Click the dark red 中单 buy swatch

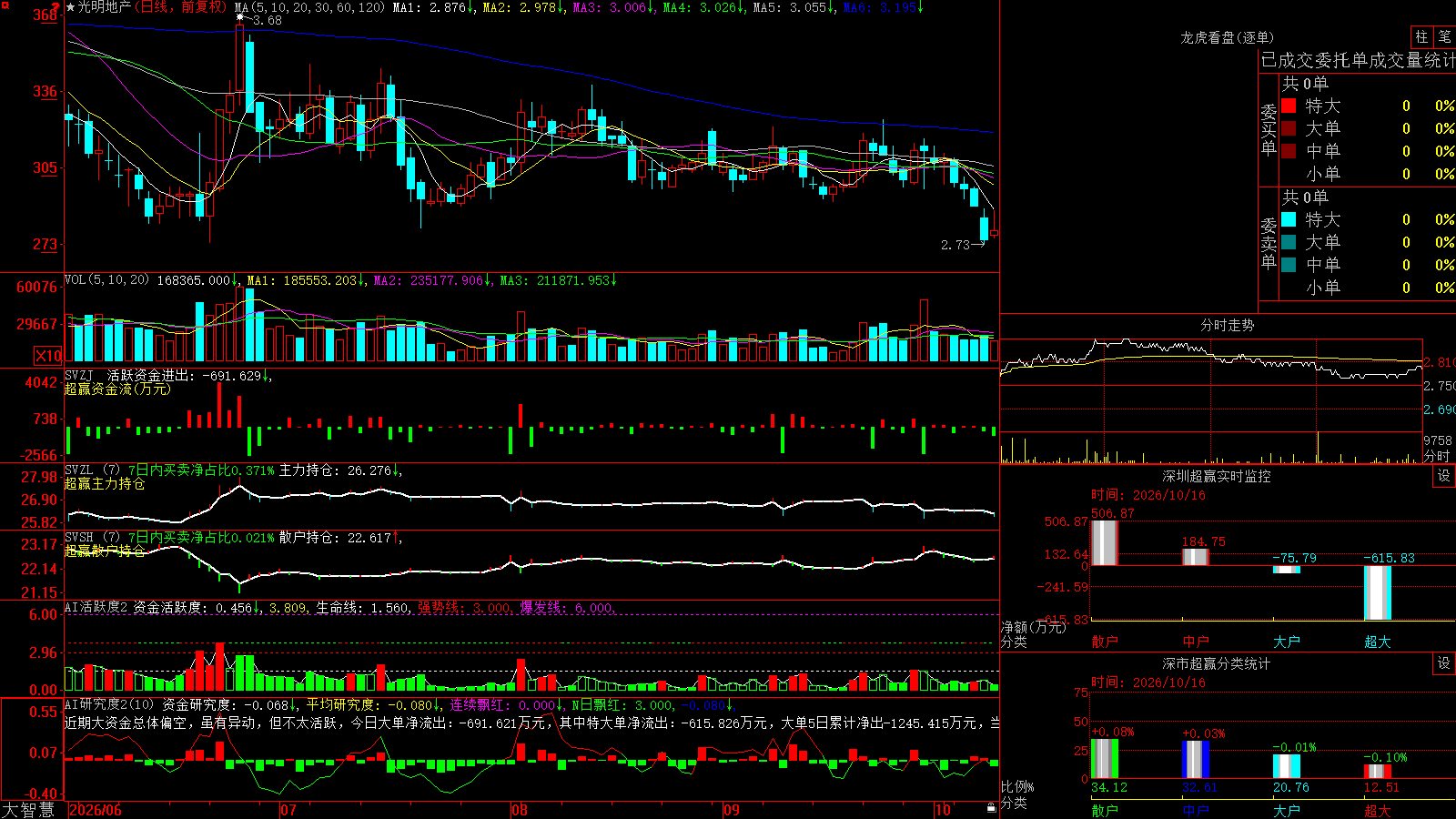coord(1289,151)
